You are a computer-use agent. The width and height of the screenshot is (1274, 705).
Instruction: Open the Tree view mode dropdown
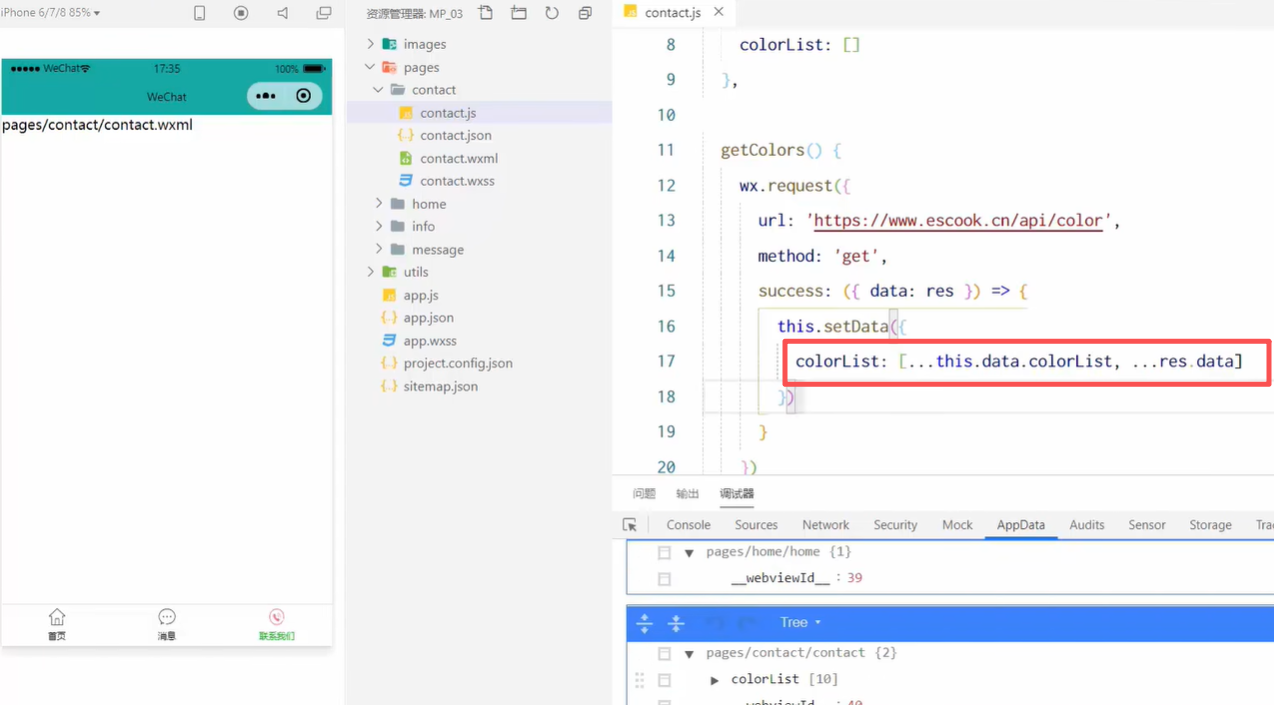point(800,622)
